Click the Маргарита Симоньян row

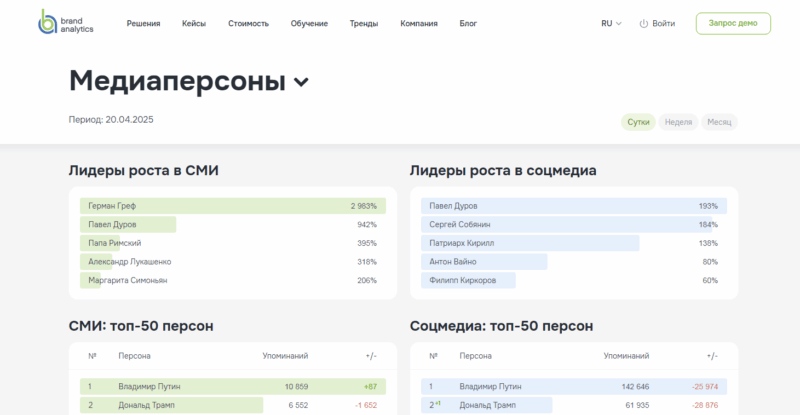[x=233, y=280]
